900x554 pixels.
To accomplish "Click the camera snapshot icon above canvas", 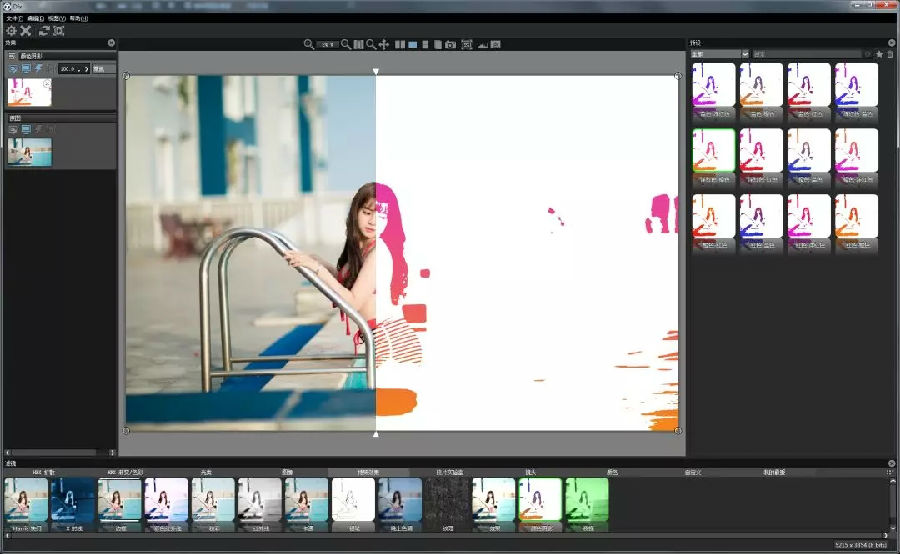I will pyautogui.click(x=451, y=45).
